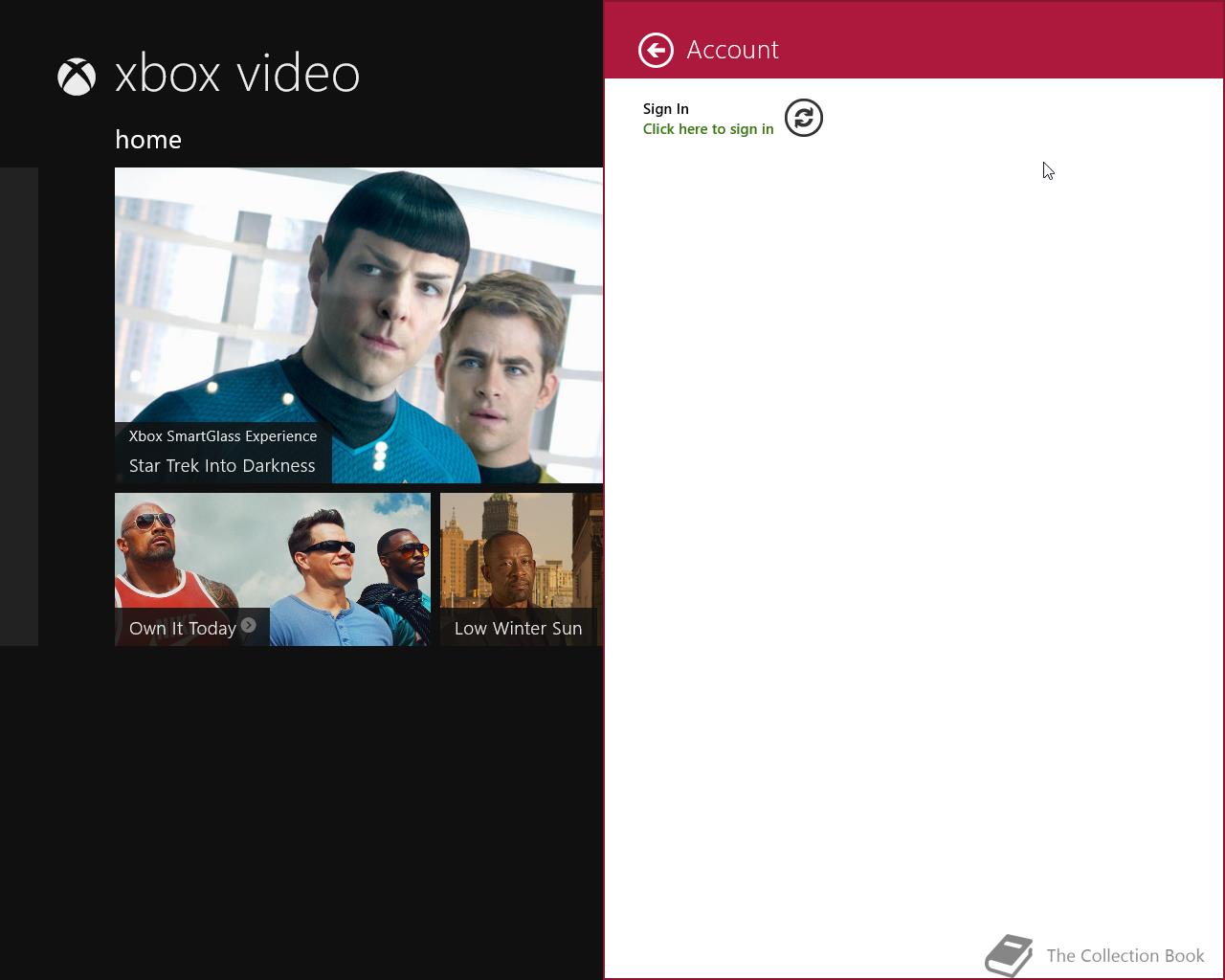Click the refresh sync icon beside Sign In
Screen dimensions: 1225x980
804,118
